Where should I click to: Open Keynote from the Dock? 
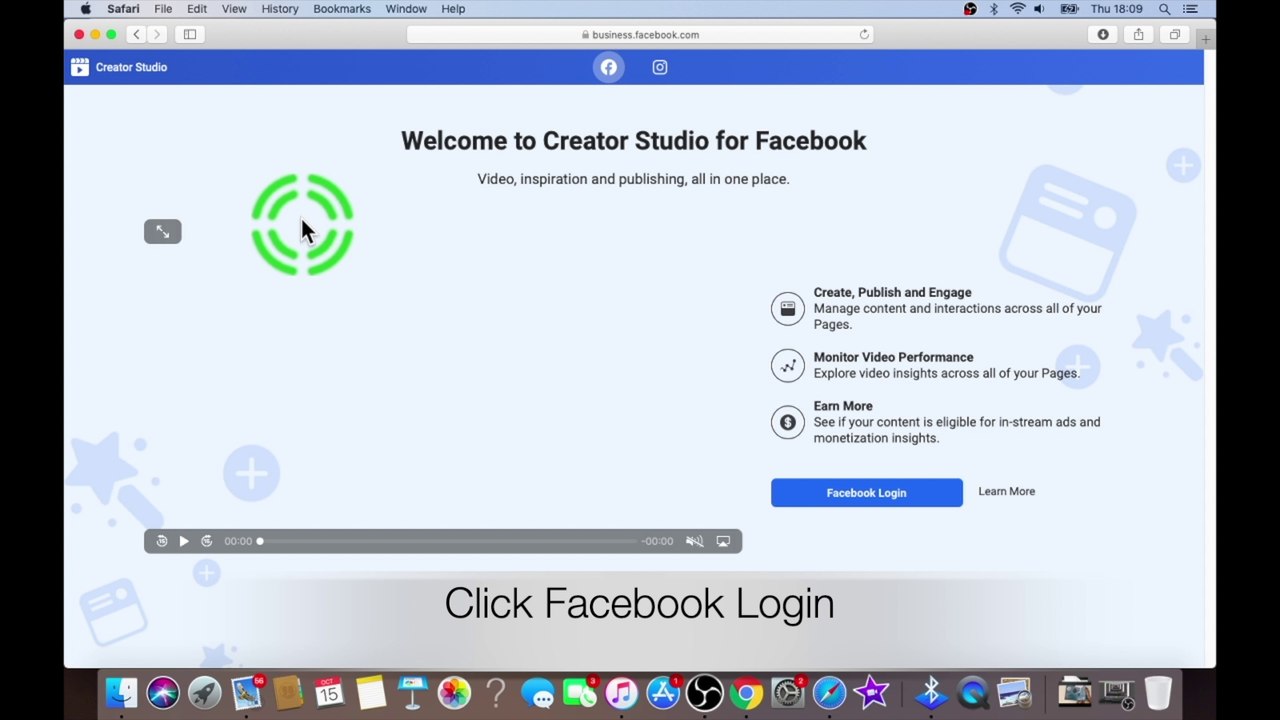coord(412,693)
